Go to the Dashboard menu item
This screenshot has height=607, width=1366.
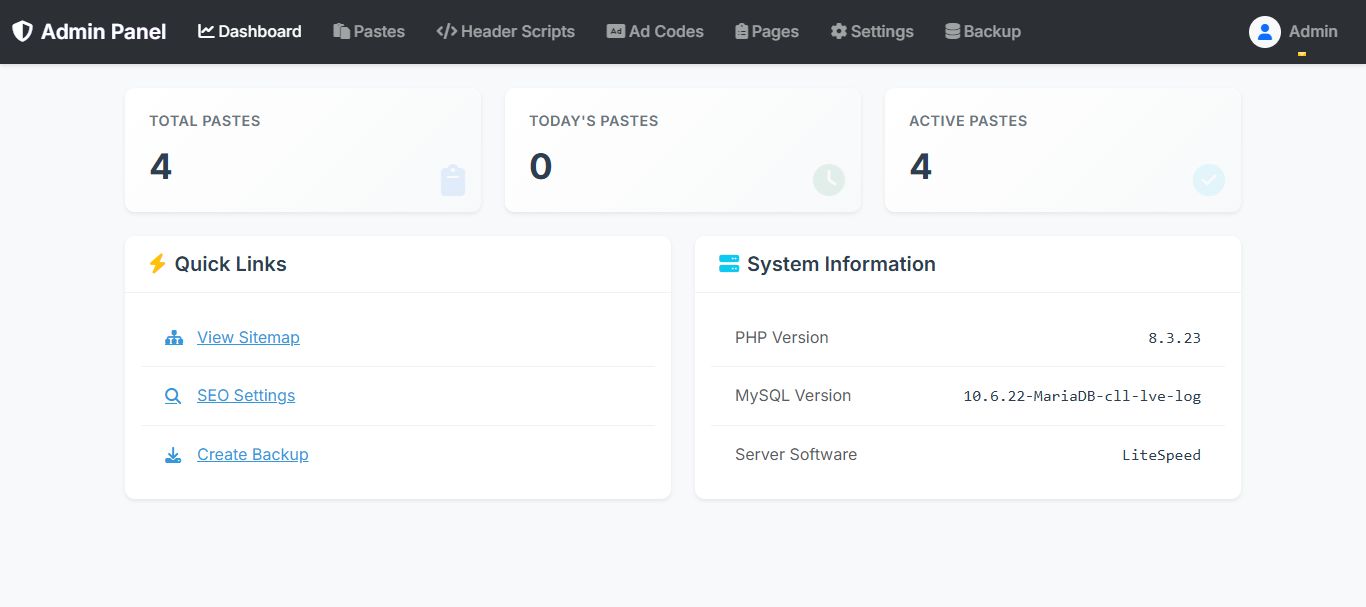pos(250,32)
